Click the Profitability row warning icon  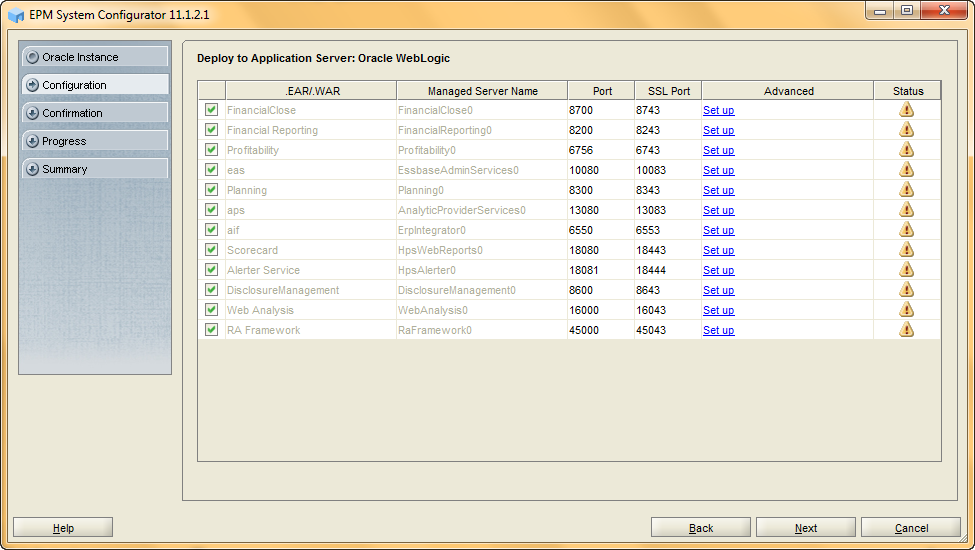[907, 150]
